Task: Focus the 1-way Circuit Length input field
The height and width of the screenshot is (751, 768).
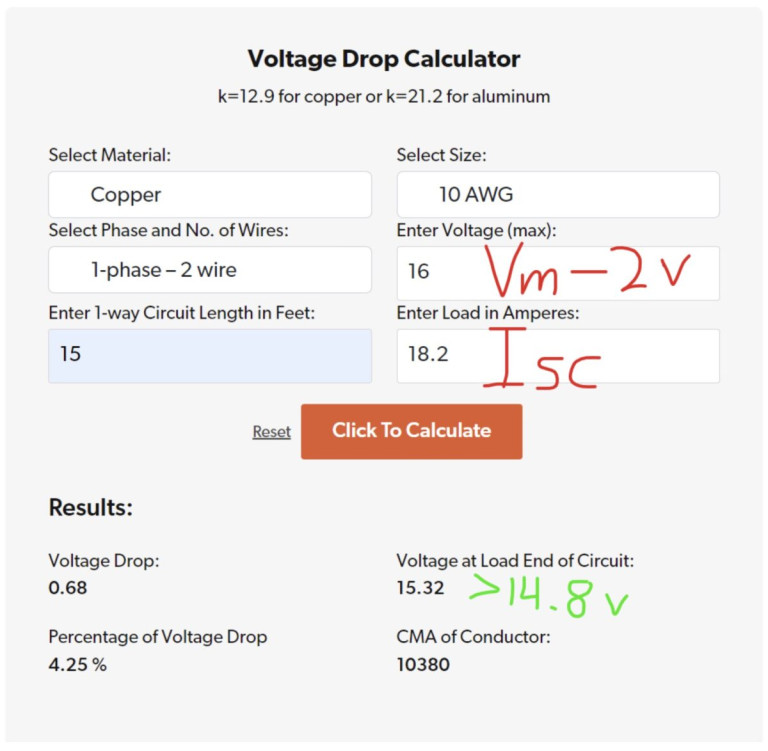Action: tap(209, 355)
